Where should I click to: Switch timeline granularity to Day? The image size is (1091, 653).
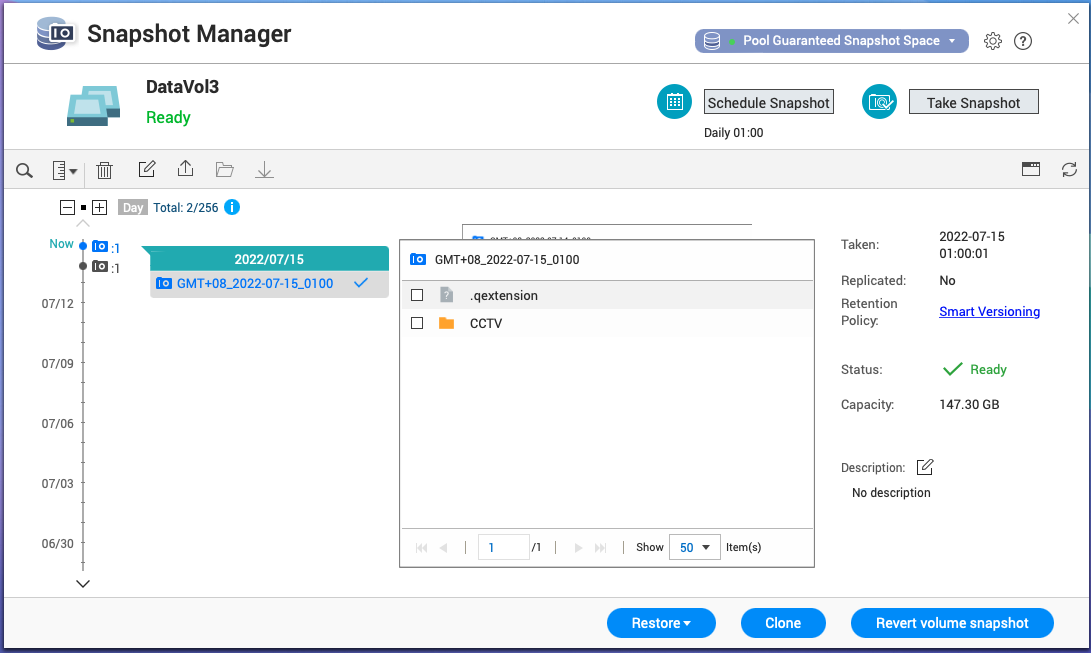click(x=132, y=207)
